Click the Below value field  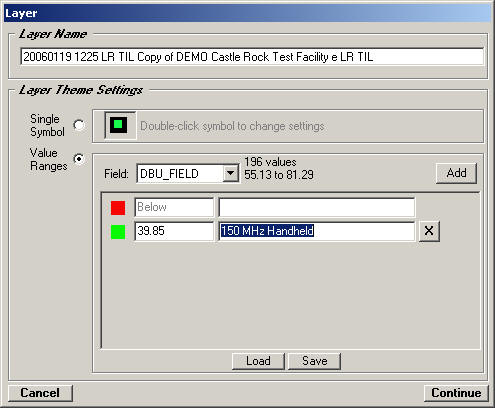[x=174, y=207]
